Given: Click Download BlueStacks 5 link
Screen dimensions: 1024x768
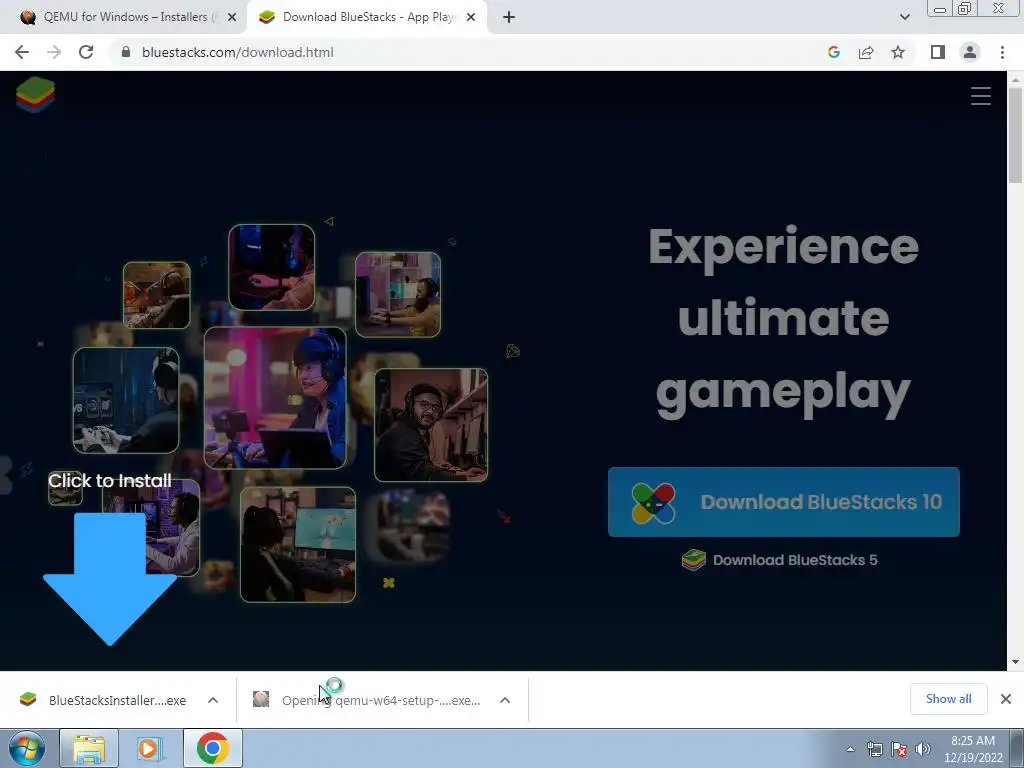Looking at the screenshot, I should click(780, 560).
